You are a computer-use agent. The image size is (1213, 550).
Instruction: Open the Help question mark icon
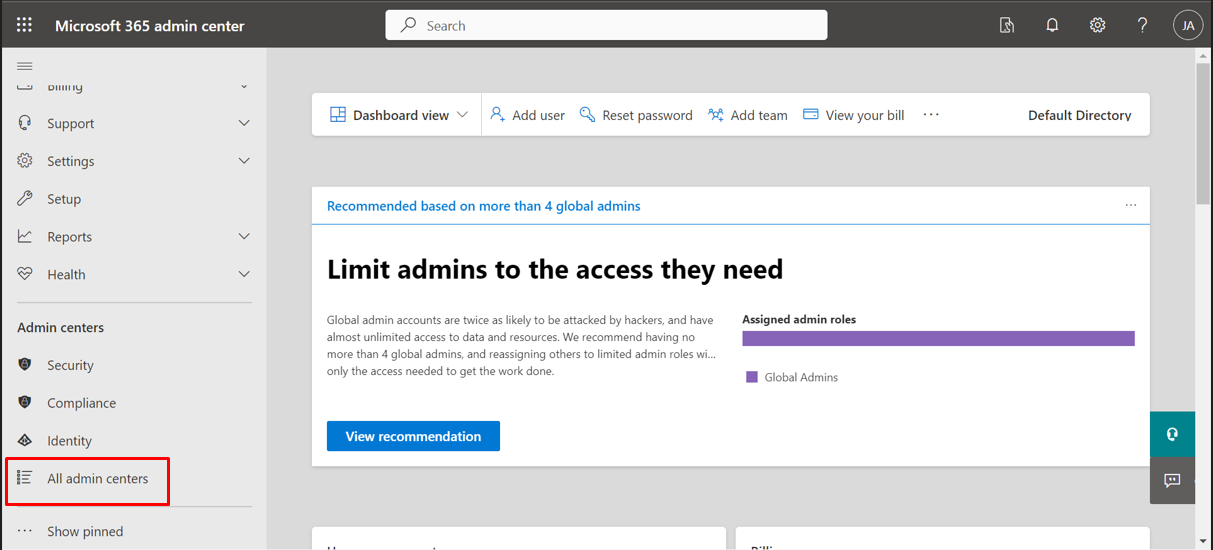click(1143, 26)
